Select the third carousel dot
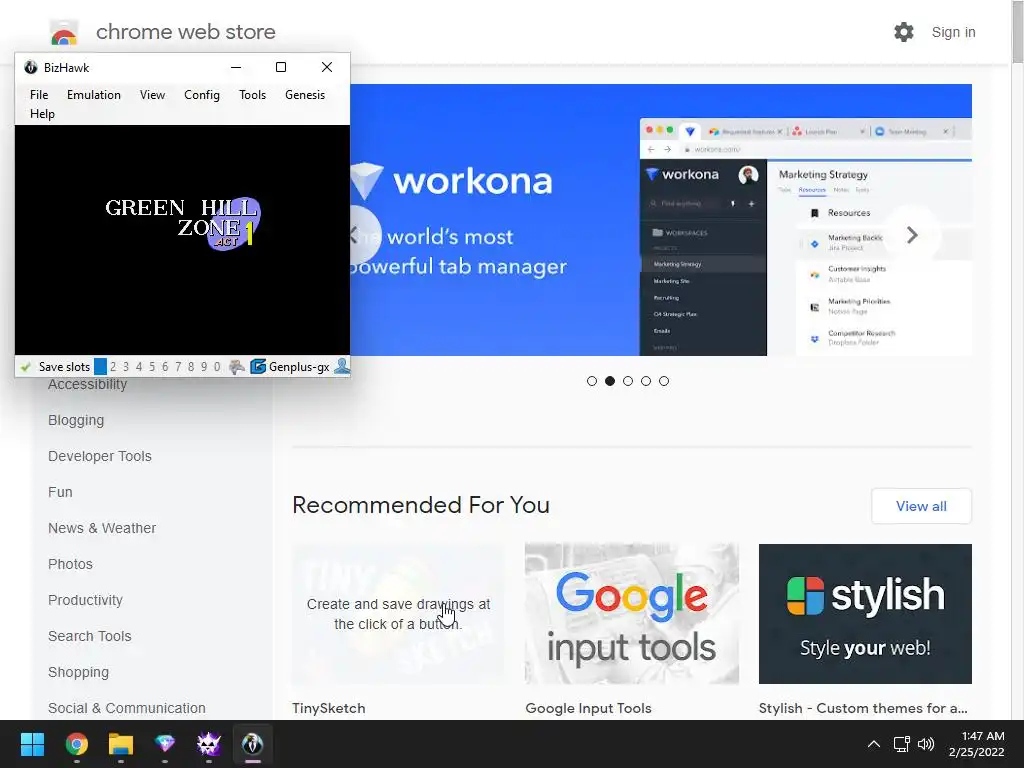 click(x=628, y=381)
